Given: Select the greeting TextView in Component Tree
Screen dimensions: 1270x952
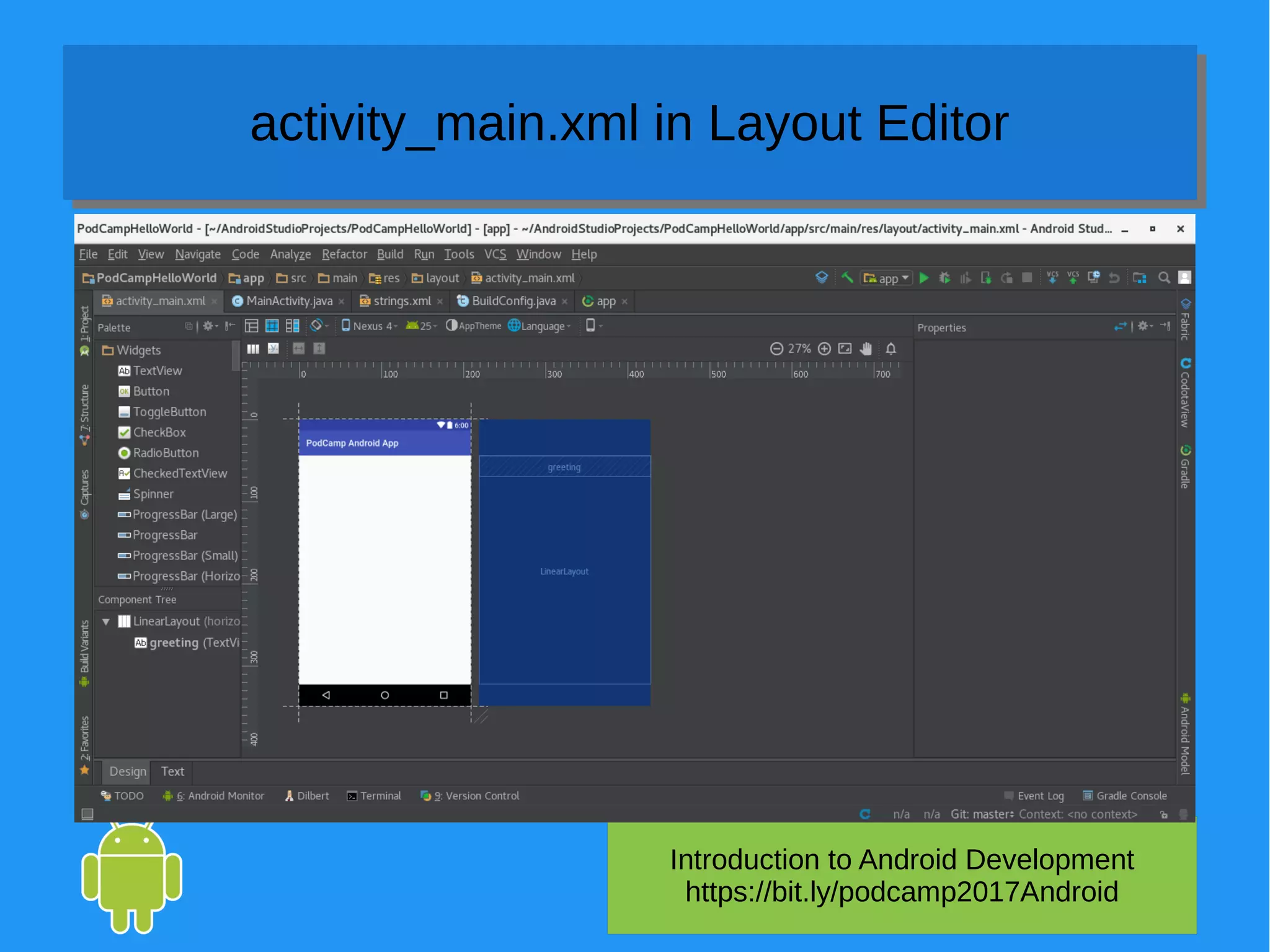Looking at the screenshot, I should 186,643.
